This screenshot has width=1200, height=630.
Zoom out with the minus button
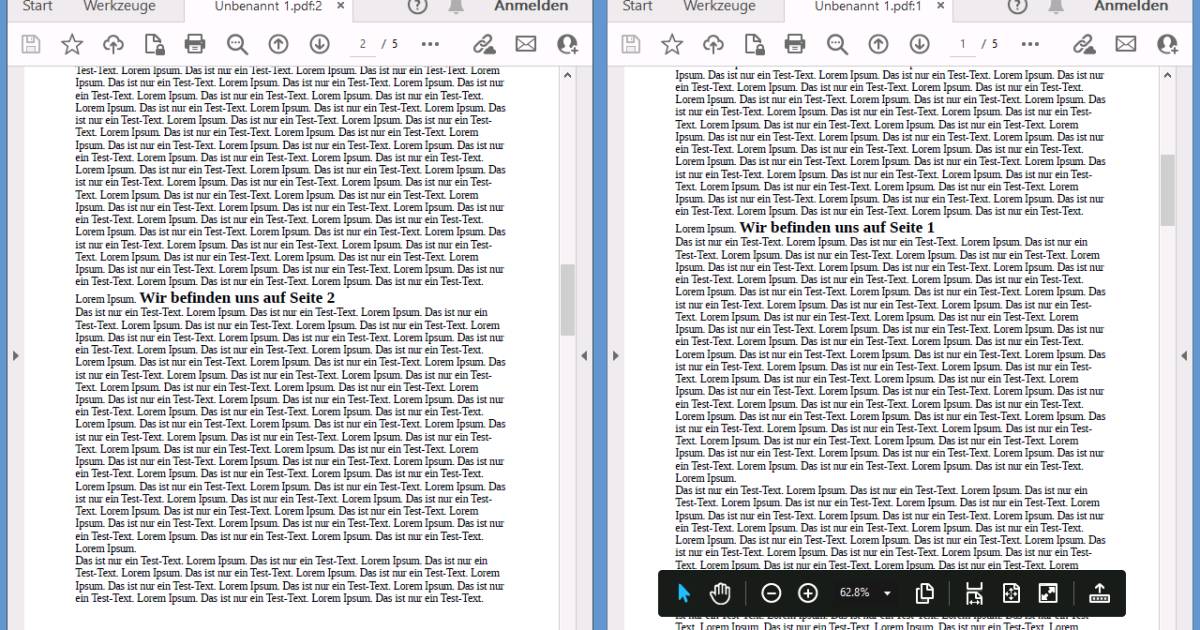click(771, 593)
